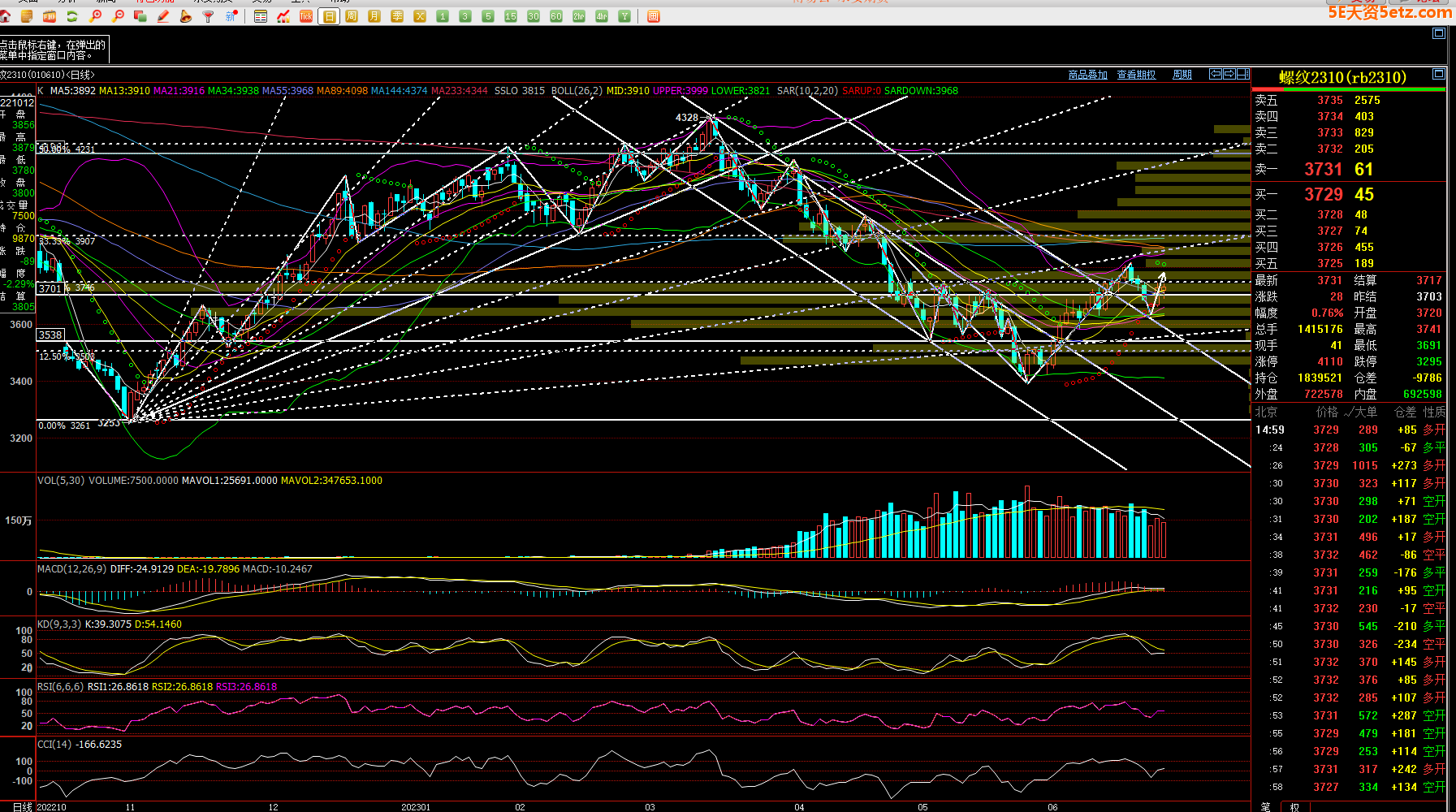Click the Tick chart icon
Image resolution: width=1456 pixels, height=812 pixels.
[306, 16]
